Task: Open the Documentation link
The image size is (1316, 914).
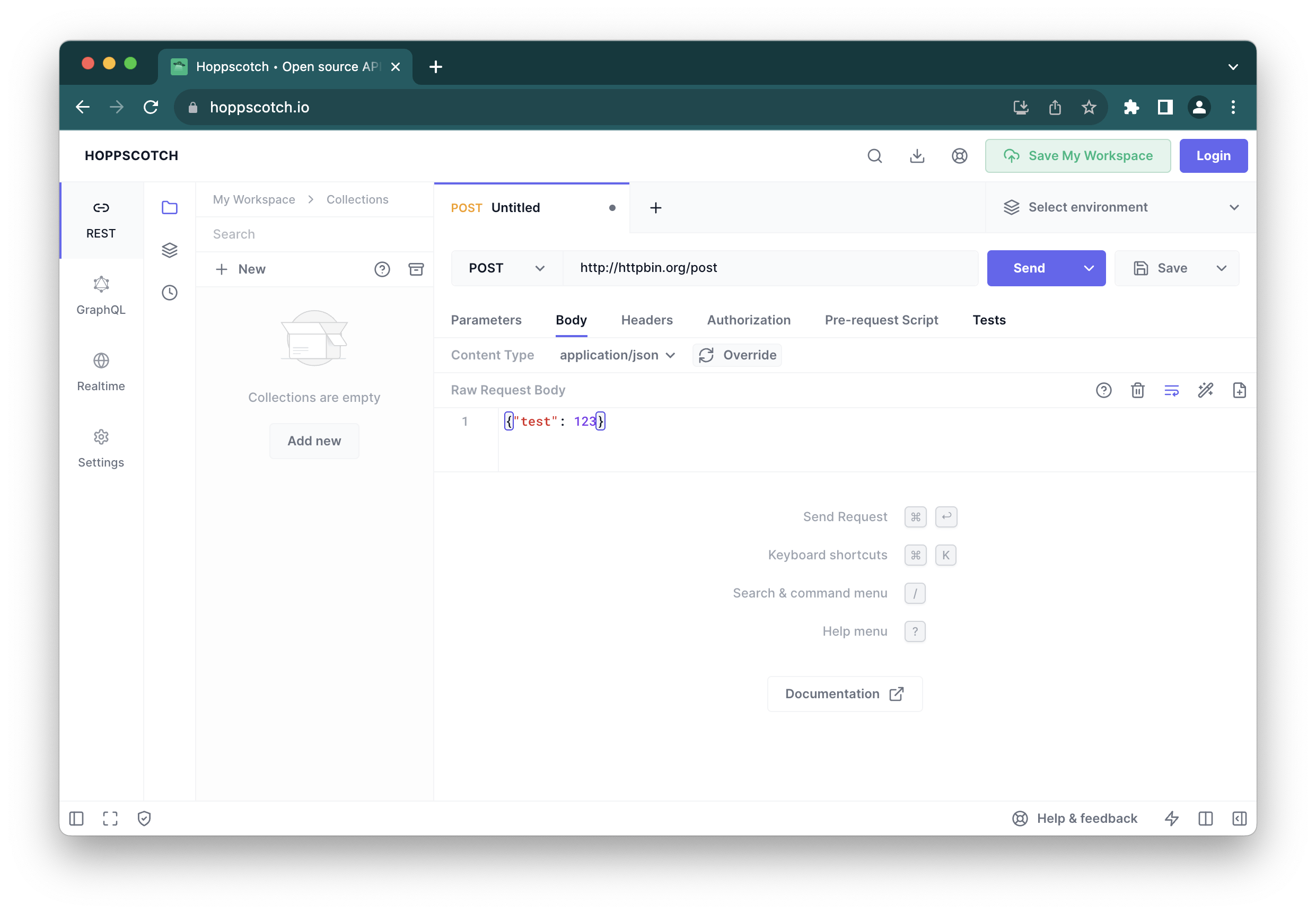Action: coord(844,693)
